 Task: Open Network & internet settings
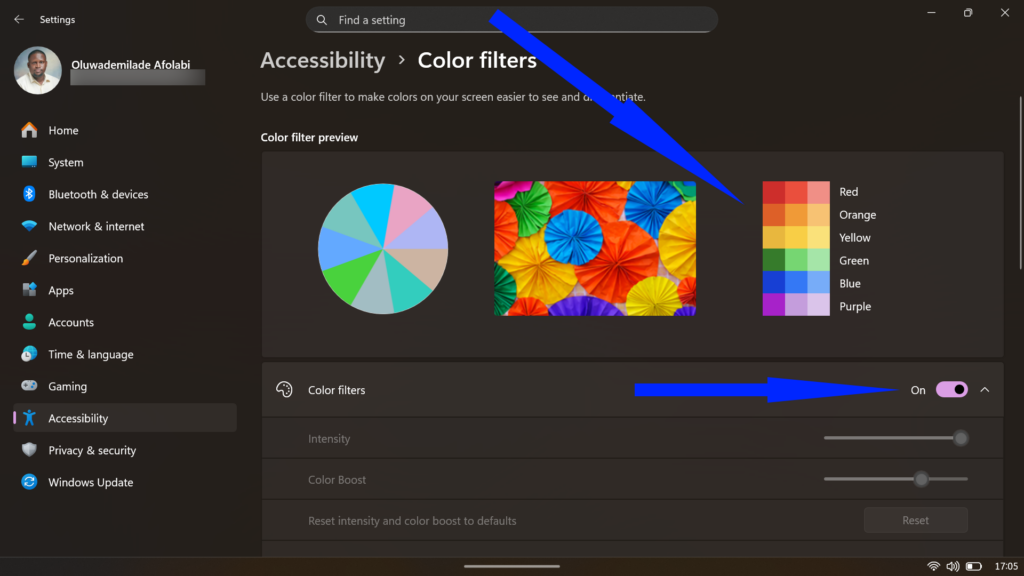(x=28, y=226)
